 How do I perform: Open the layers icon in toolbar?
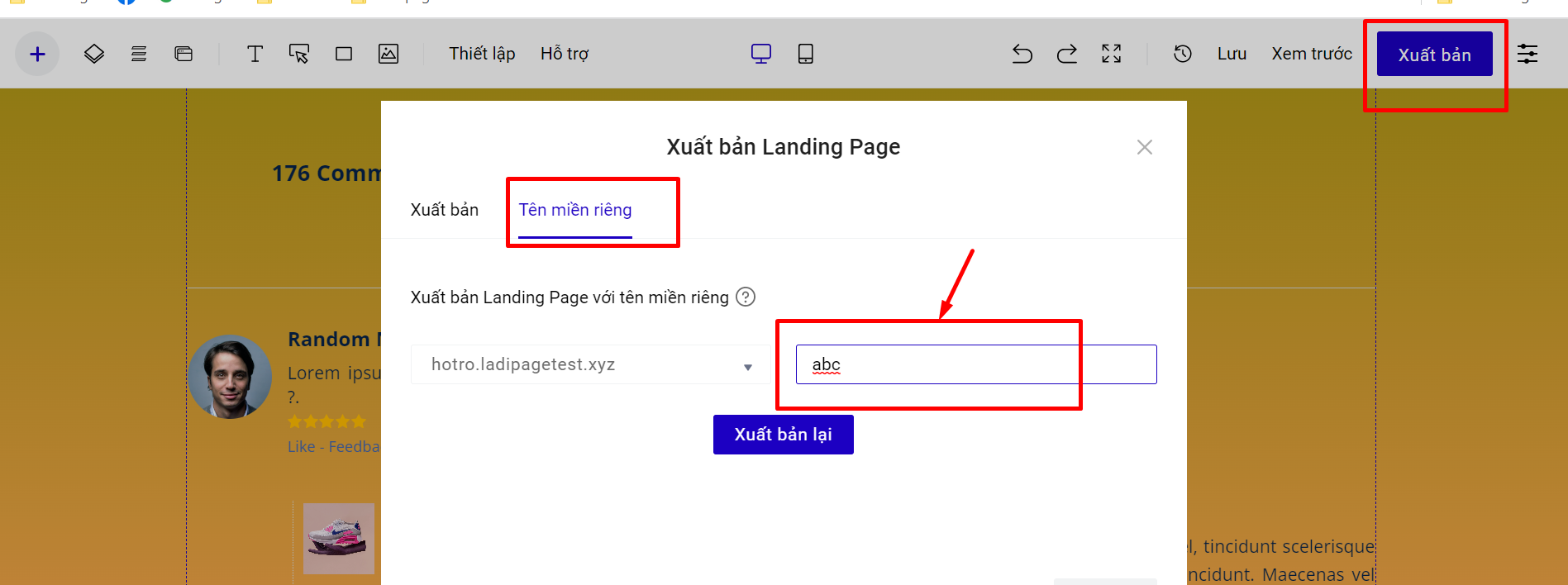pyautogui.click(x=94, y=55)
